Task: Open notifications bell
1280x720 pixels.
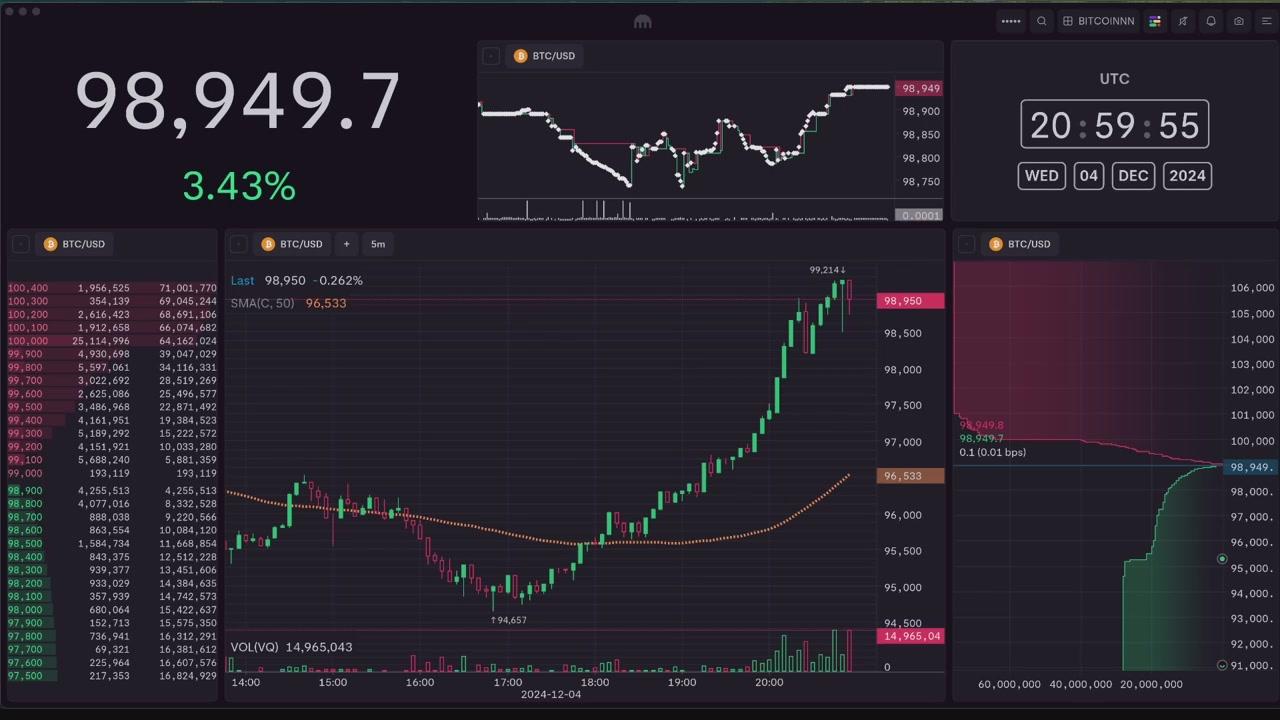Action: click(1211, 21)
